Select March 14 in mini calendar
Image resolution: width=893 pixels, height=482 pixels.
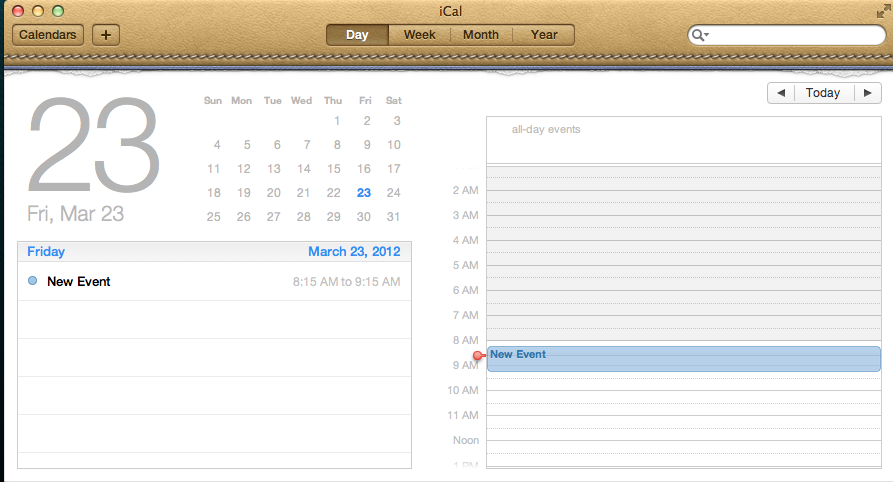coord(304,169)
